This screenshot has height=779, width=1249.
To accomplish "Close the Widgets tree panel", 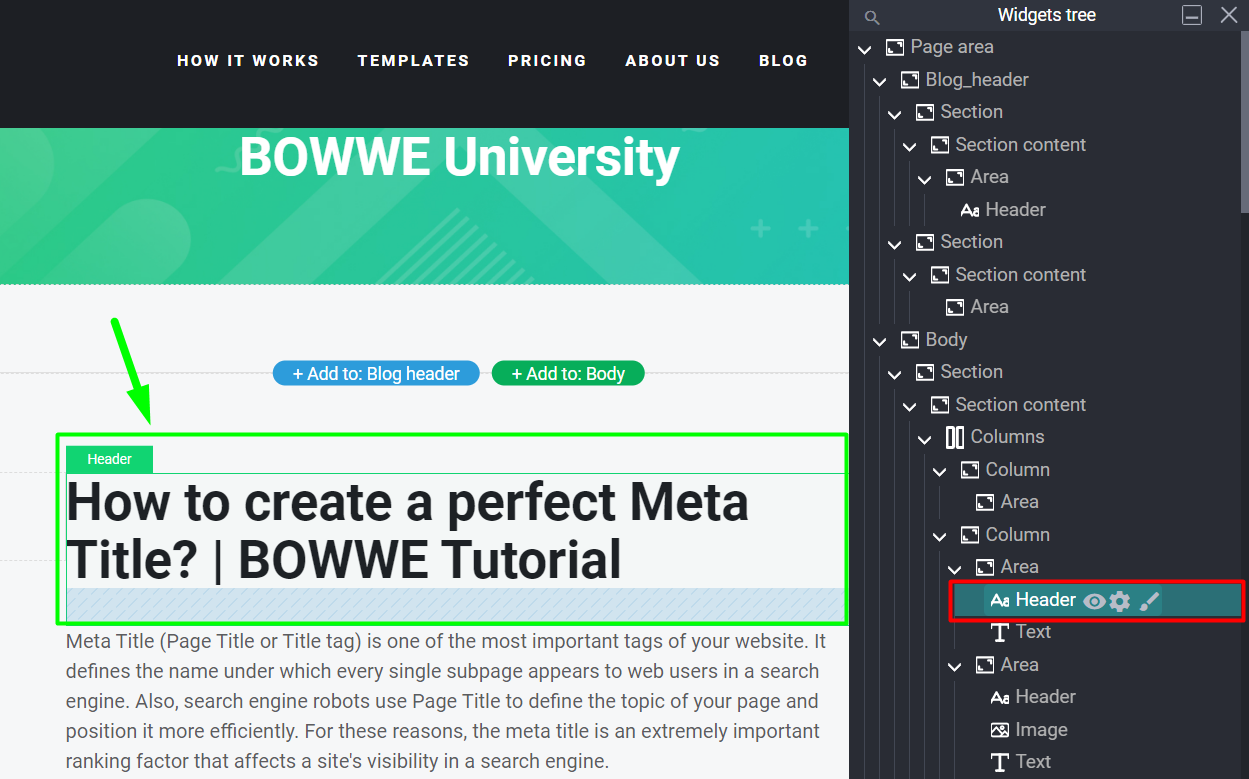I will coord(1228,15).
